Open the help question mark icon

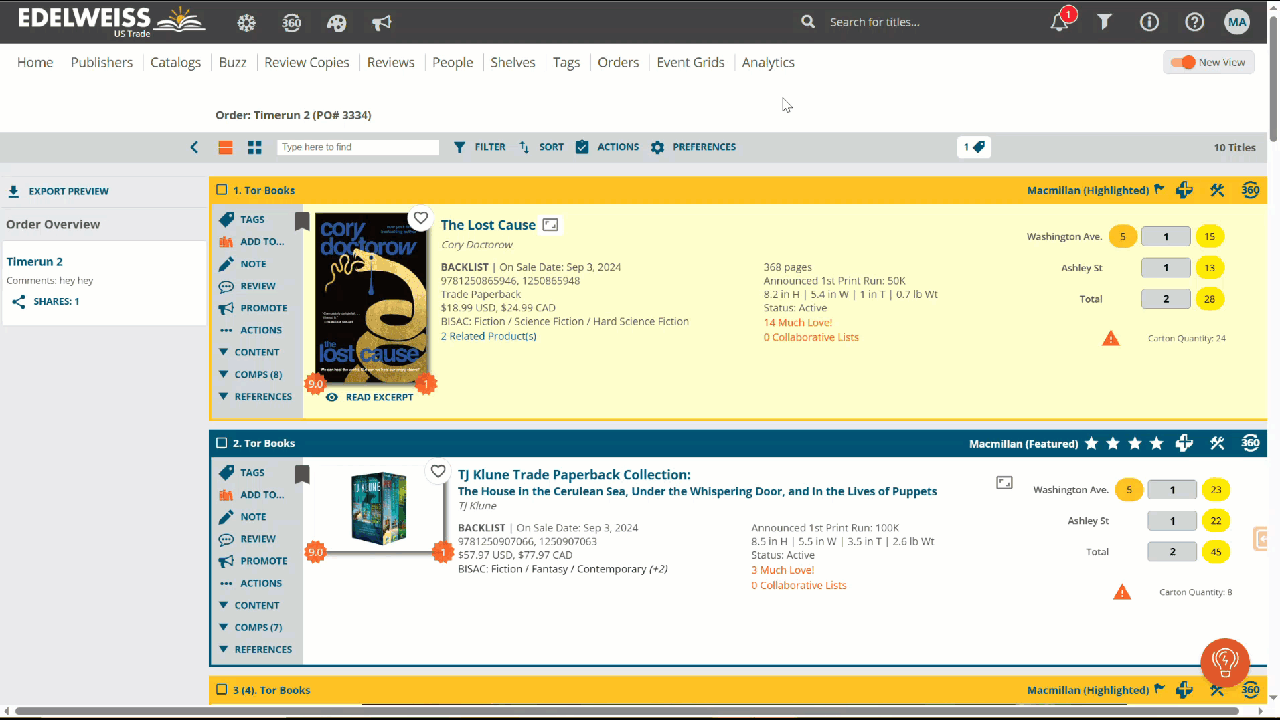[1195, 22]
